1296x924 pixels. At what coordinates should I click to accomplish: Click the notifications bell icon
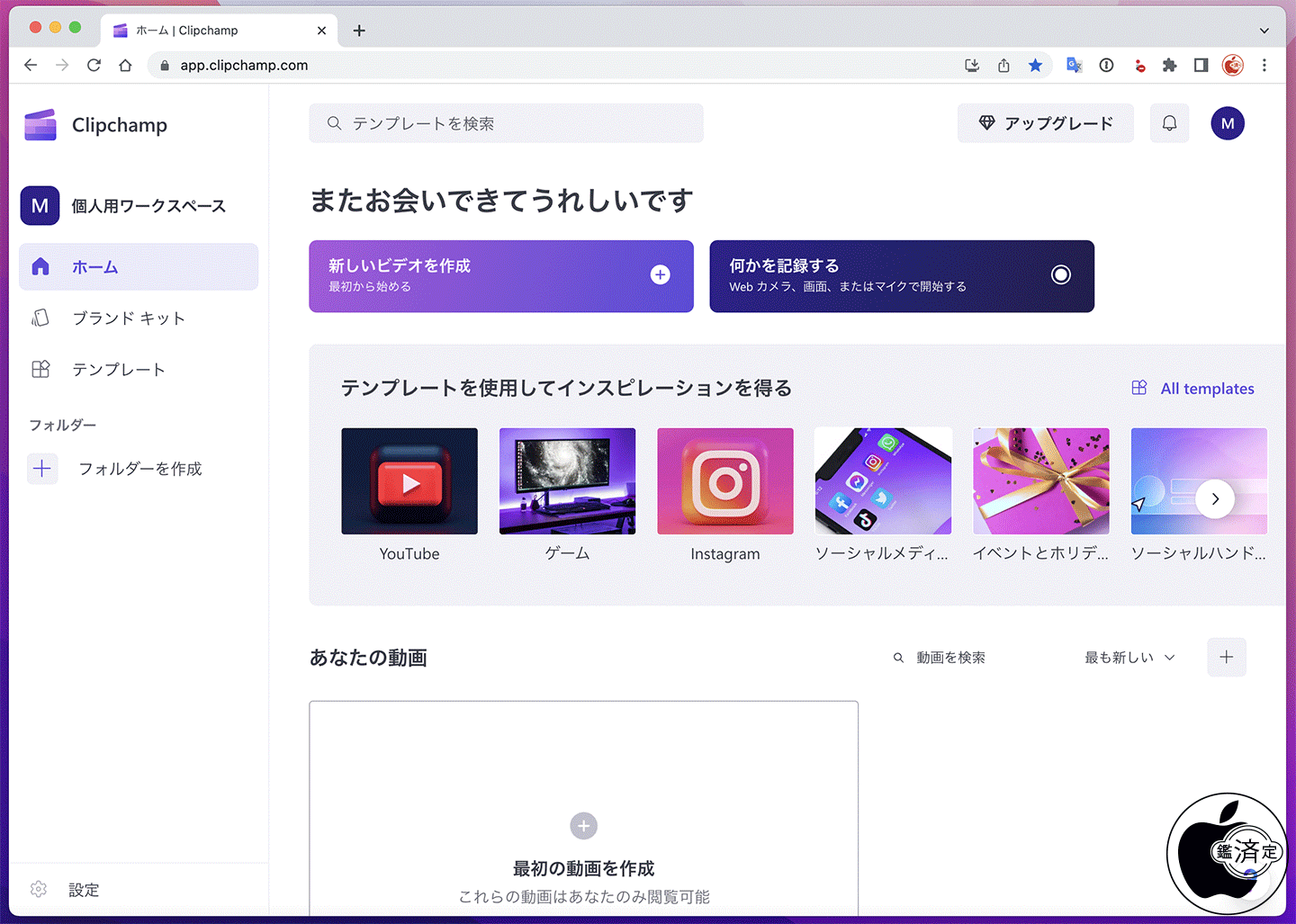tap(1169, 123)
